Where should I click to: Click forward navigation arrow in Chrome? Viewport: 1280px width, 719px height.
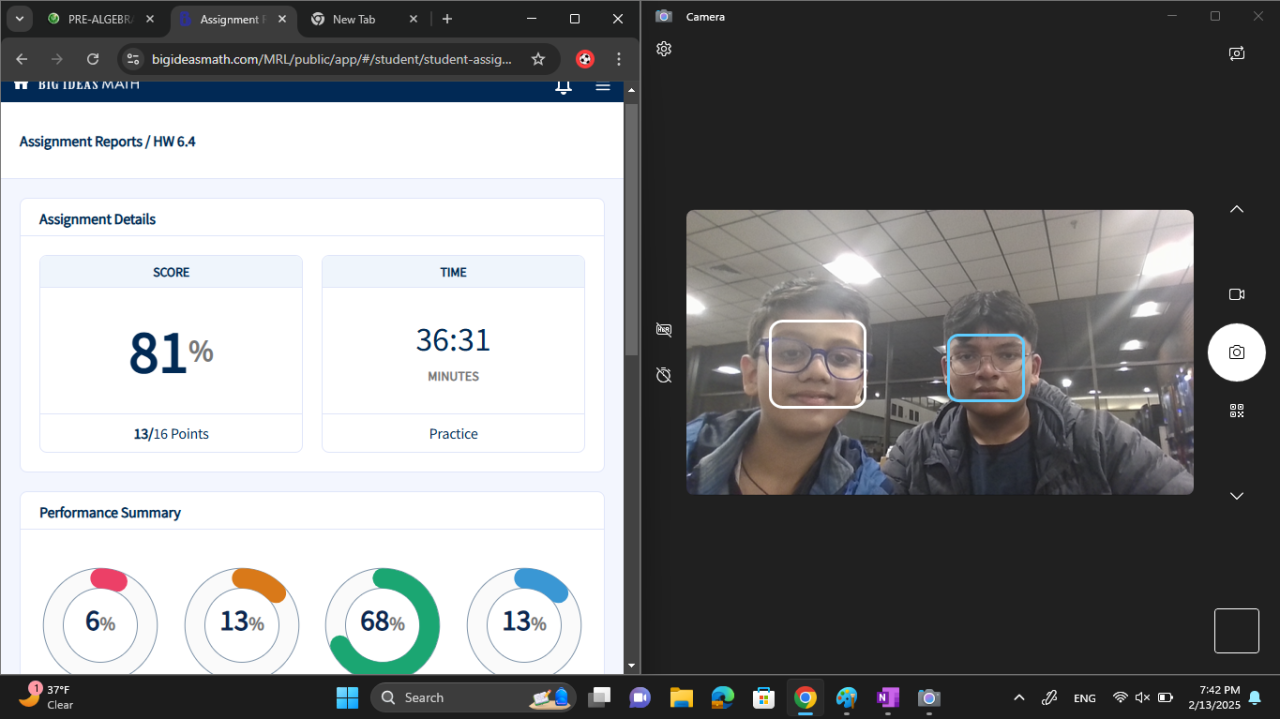point(57,59)
